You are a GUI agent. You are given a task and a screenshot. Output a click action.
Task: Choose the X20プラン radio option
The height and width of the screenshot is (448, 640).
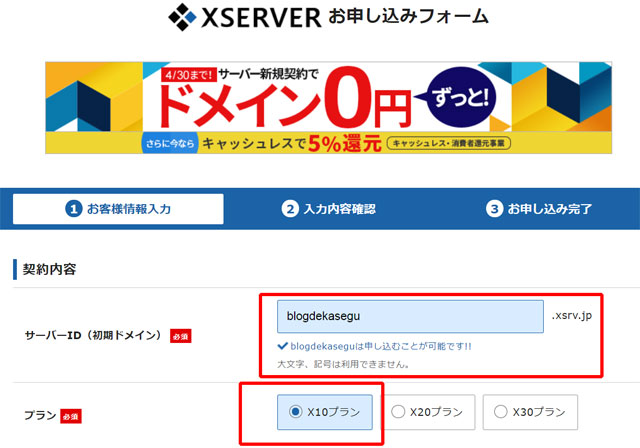399,411
